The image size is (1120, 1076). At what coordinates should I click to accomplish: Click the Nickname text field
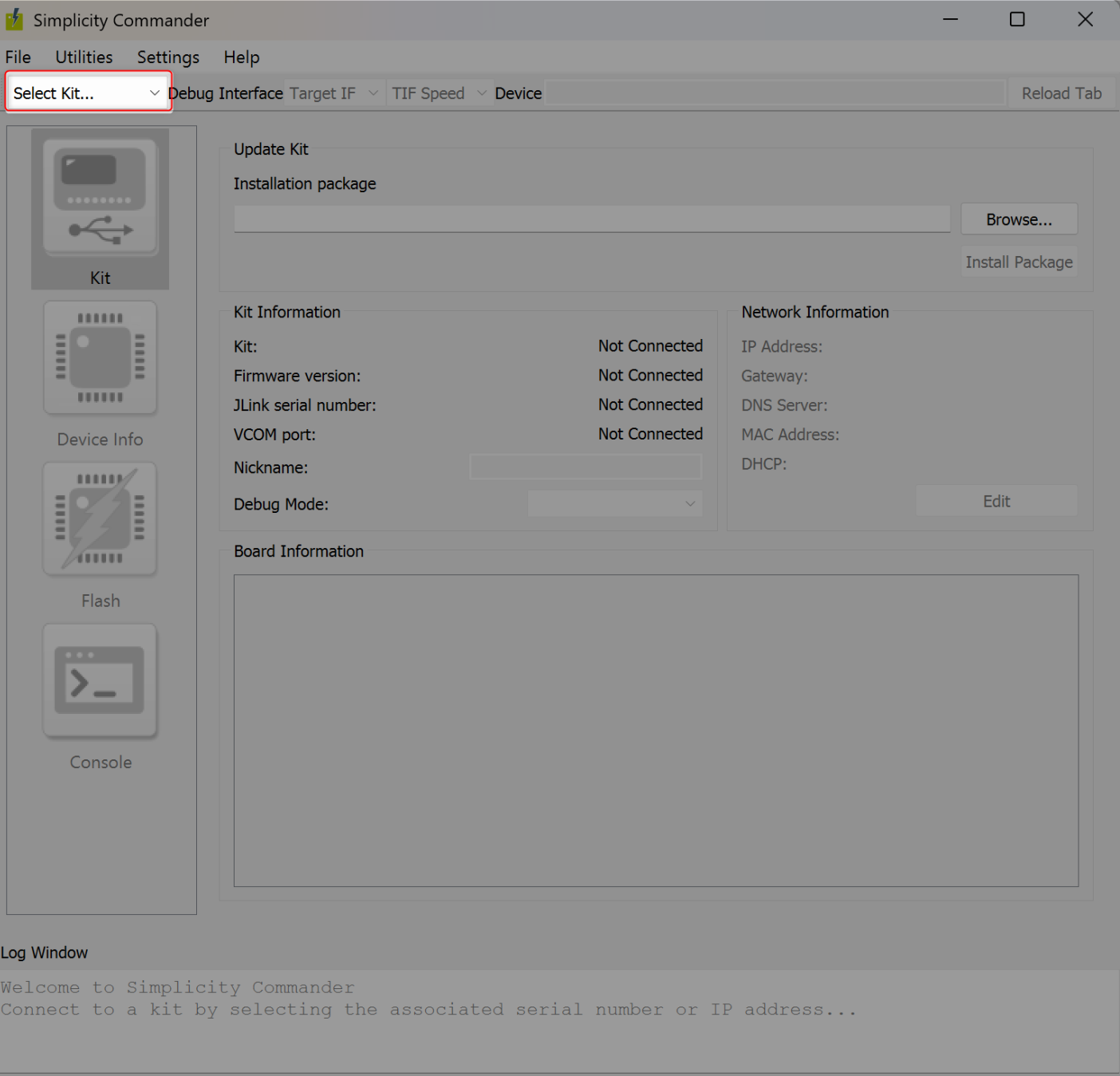click(586, 467)
